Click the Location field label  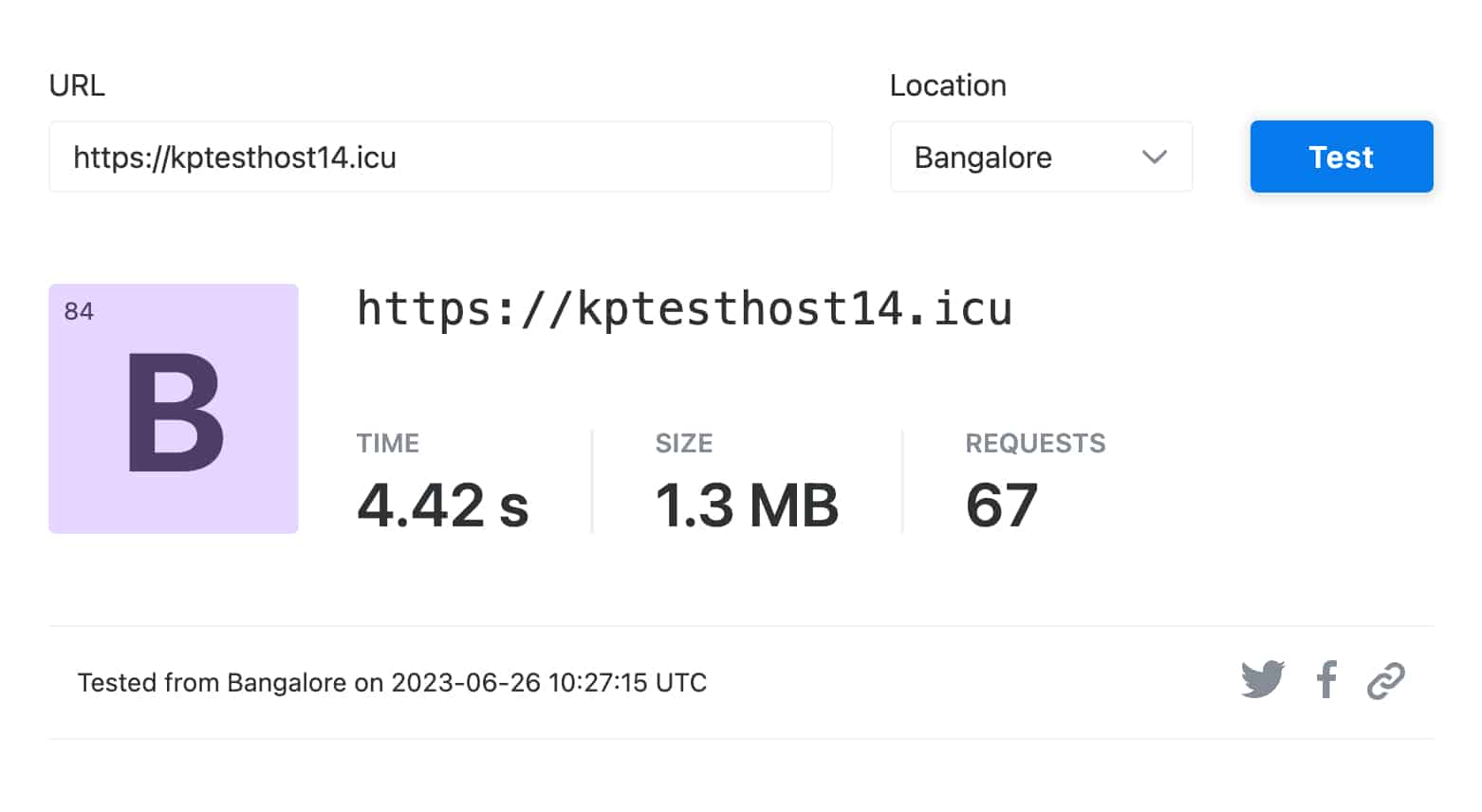tap(948, 85)
